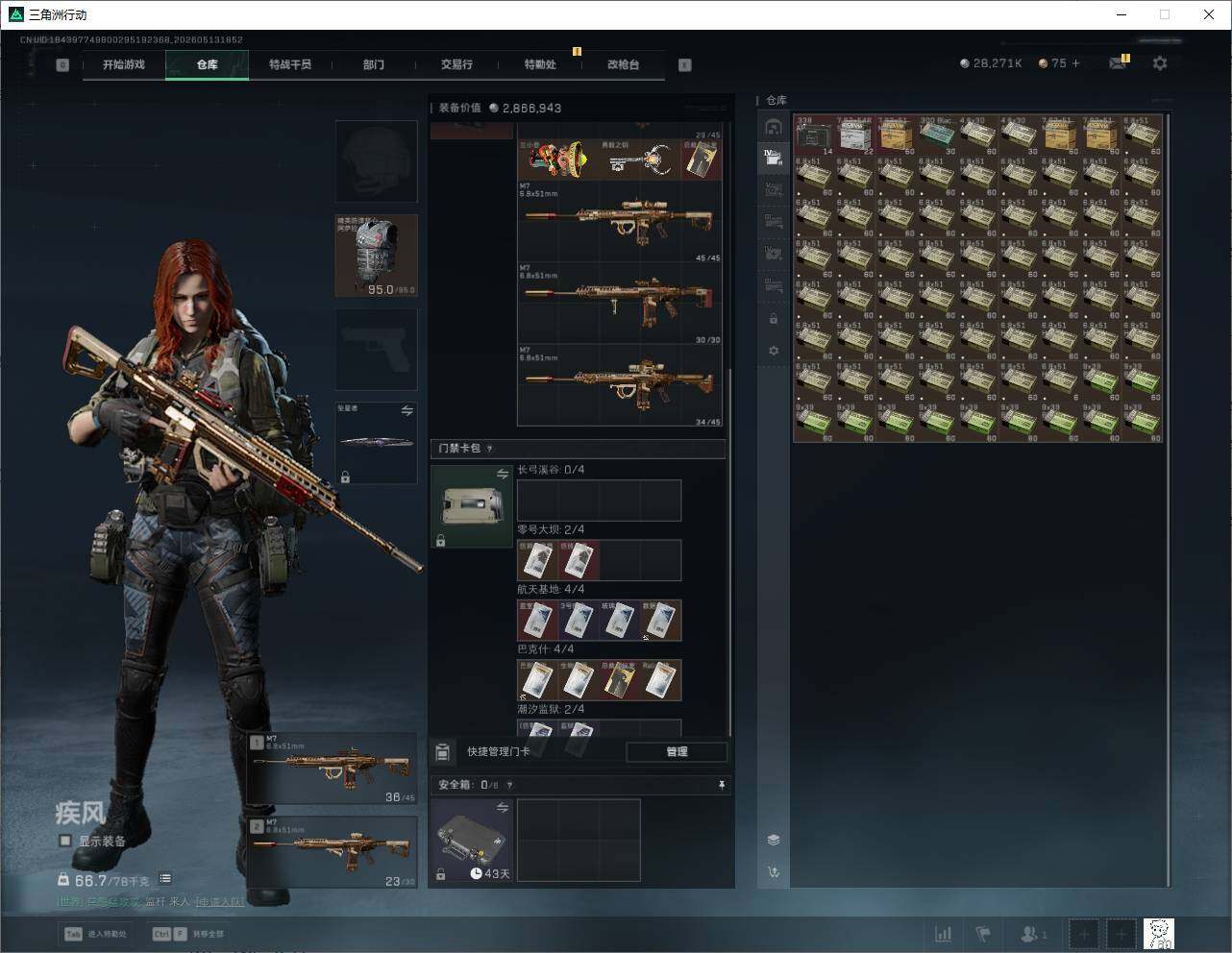Click the flag icon in bottom bar
The width and height of the screenshot is (1232, 953).
pyautogui.click(x=983, y=933)
